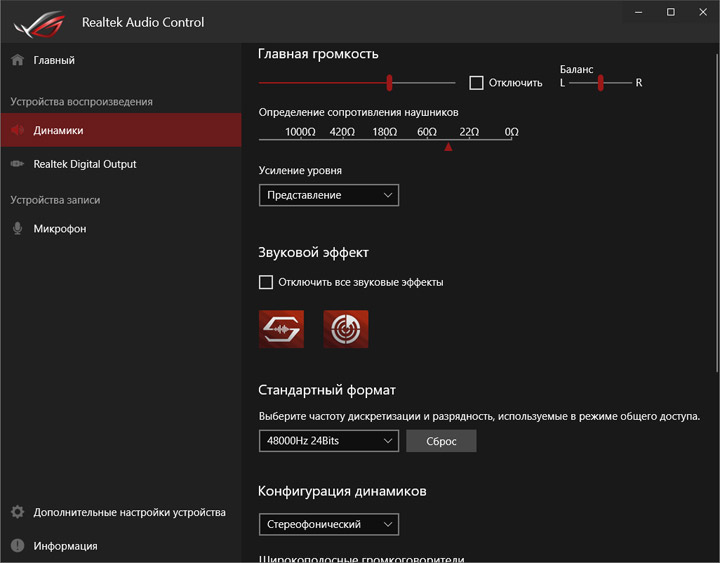Select Микрофон recording device
The image size is (720, 563).
[121, 228]
